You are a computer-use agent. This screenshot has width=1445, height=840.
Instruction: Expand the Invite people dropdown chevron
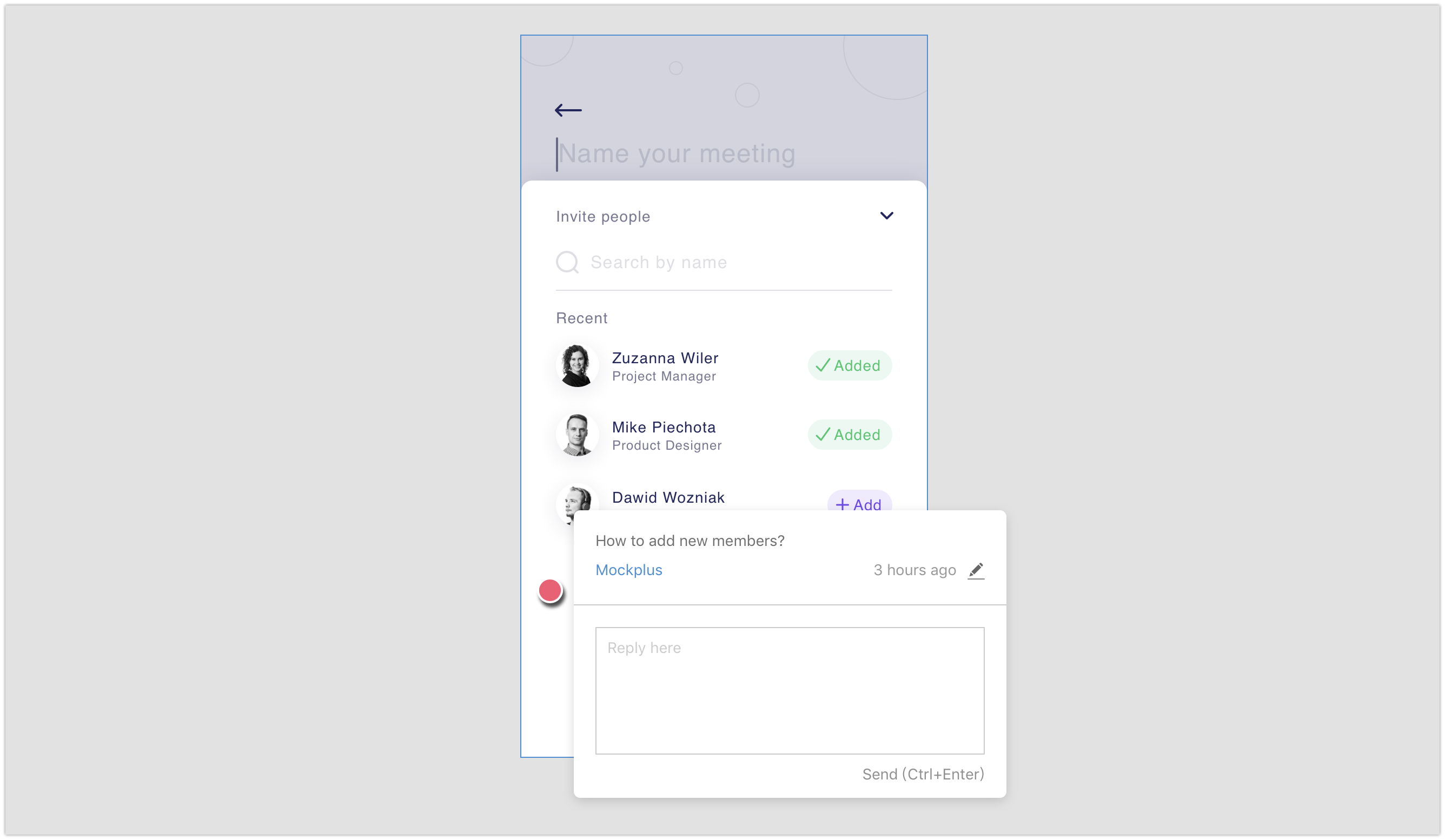(885, 216)
